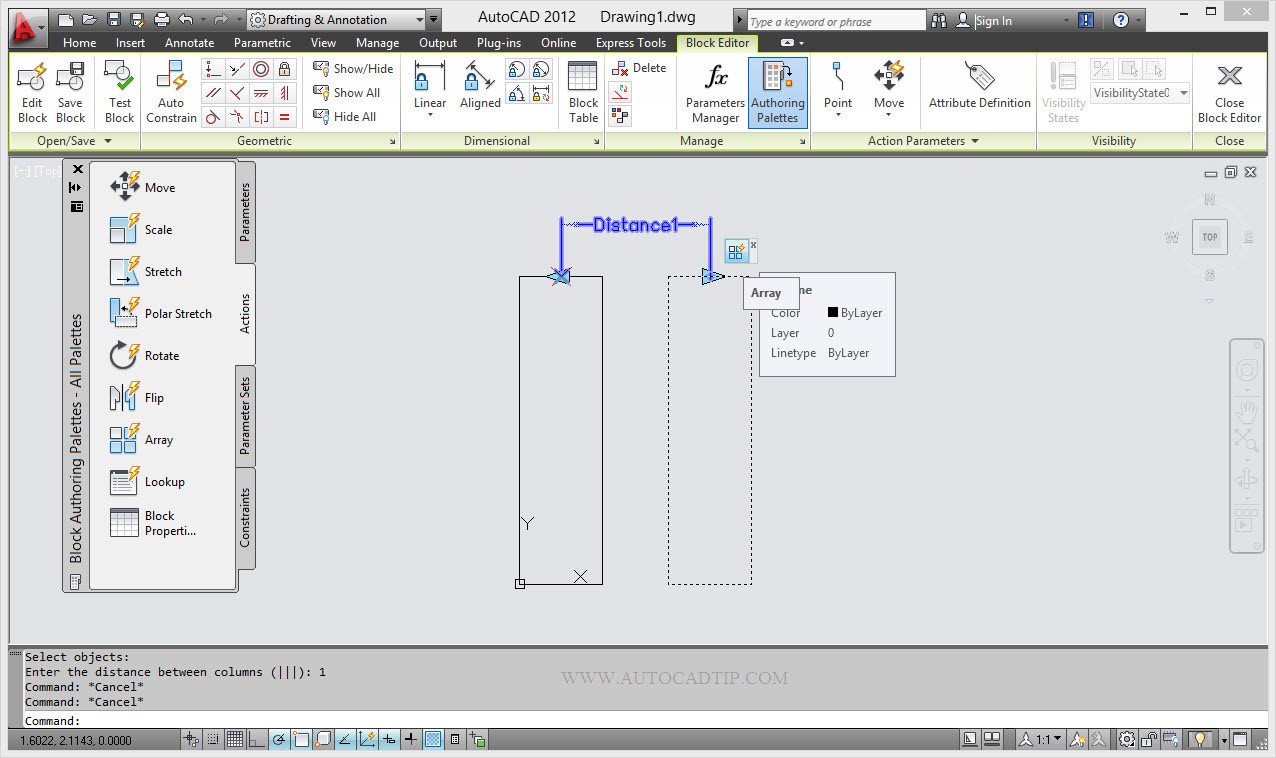
Task: Click the New drawing icon in Quick Access
Action: [x=66, y=19]
